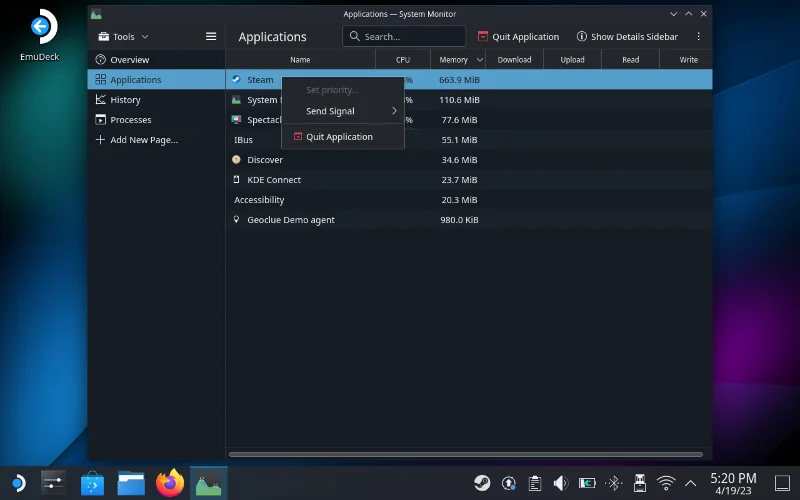Open the Wi-Fi network tray icon
Image resolution: width=800 pixels, height=500 pixels.
pos(666,483)
